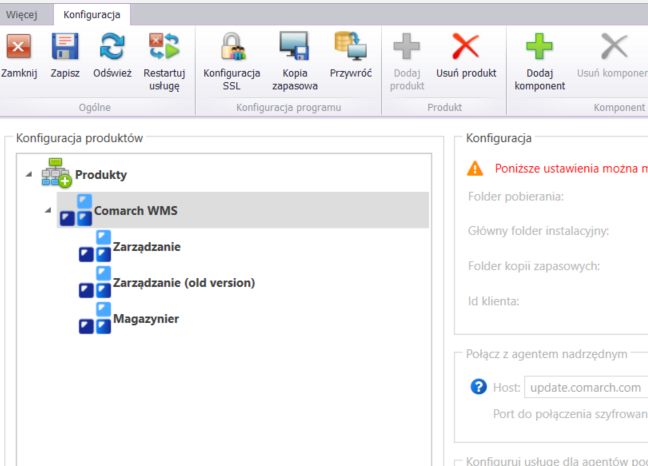Click the orange warning triangle icon
The width and height of the screenshot is (648, 466).
[475, 169]
